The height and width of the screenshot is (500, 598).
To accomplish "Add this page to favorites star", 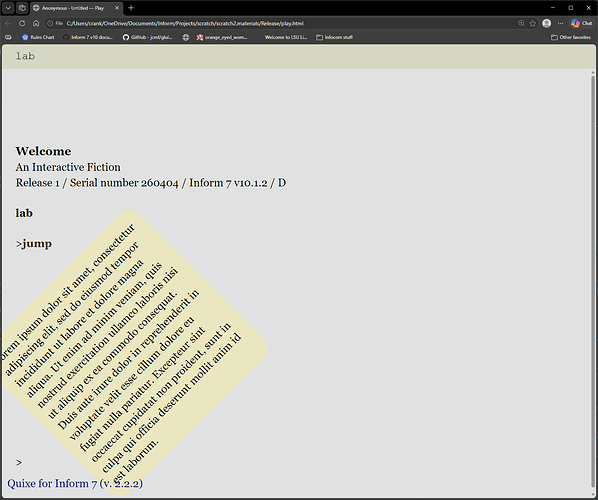I will pyautogui.click(x=533, y=23).
